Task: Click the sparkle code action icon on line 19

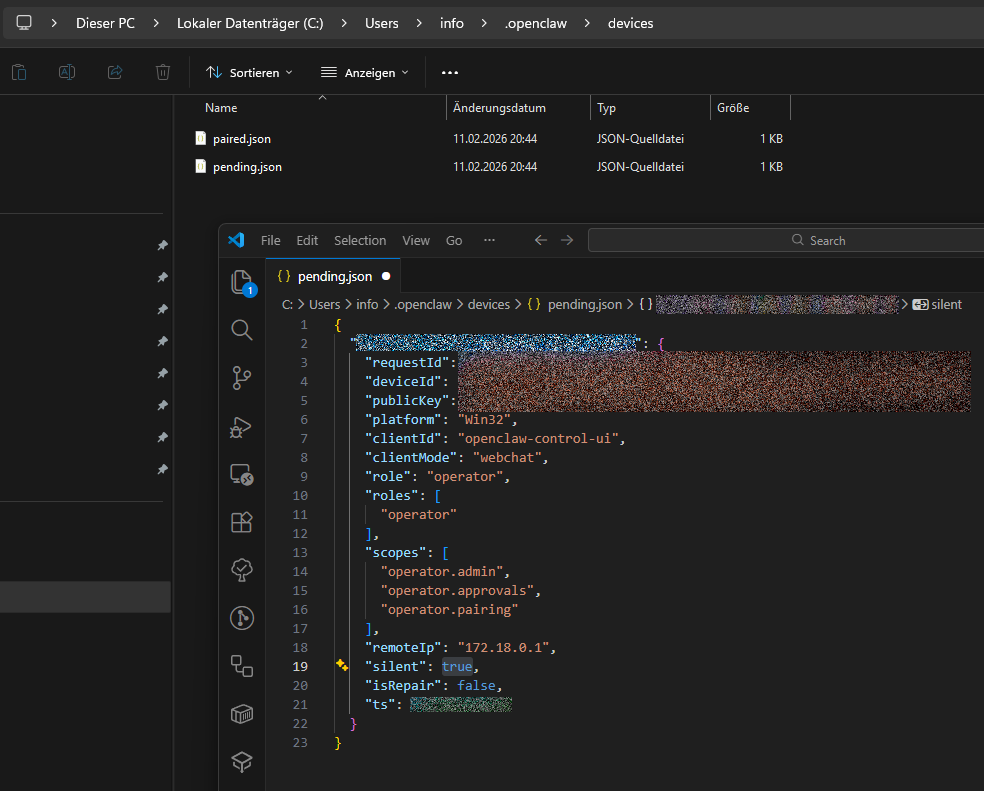Action: coord(342,666)
